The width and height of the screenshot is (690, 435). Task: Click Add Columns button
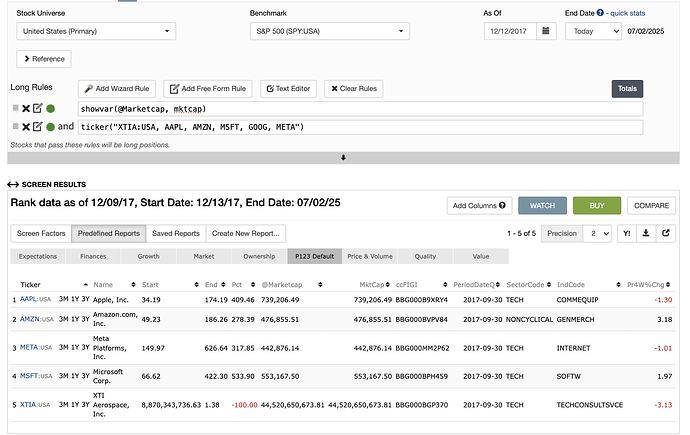tap(479, 205)
